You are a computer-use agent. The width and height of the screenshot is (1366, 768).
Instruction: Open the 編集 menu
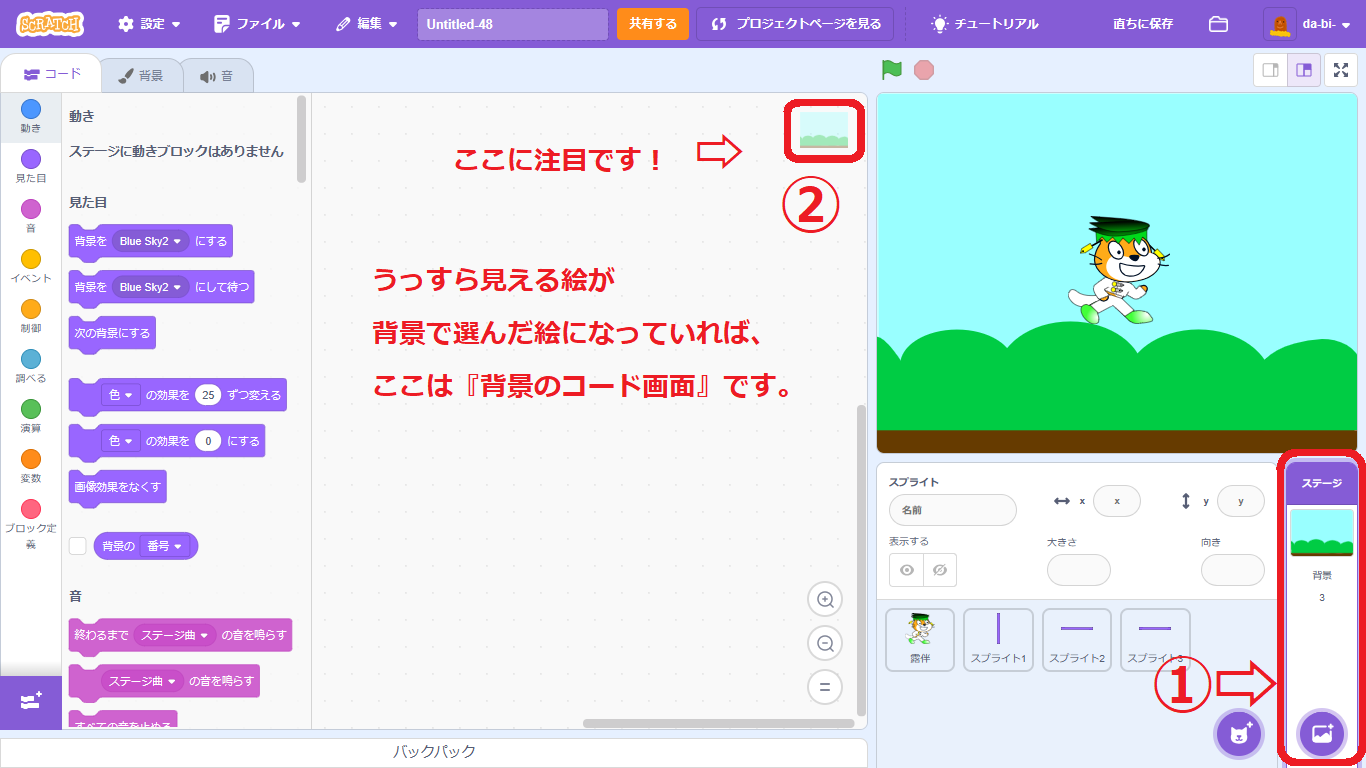click(x=367, y=24)
